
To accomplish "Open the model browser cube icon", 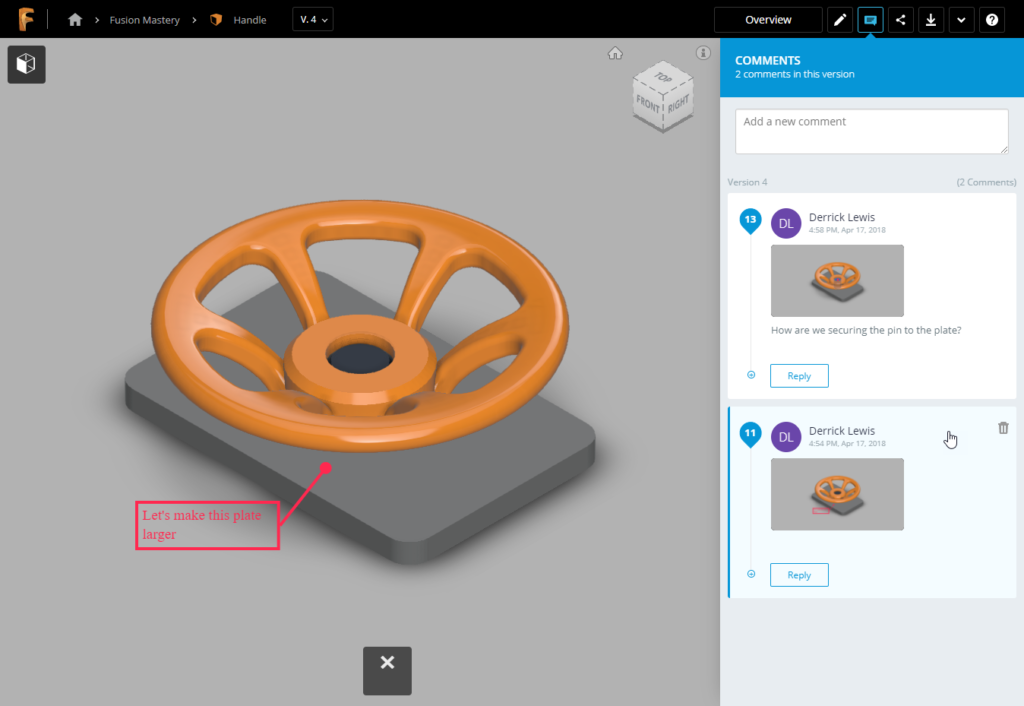I will coord(26,63).
